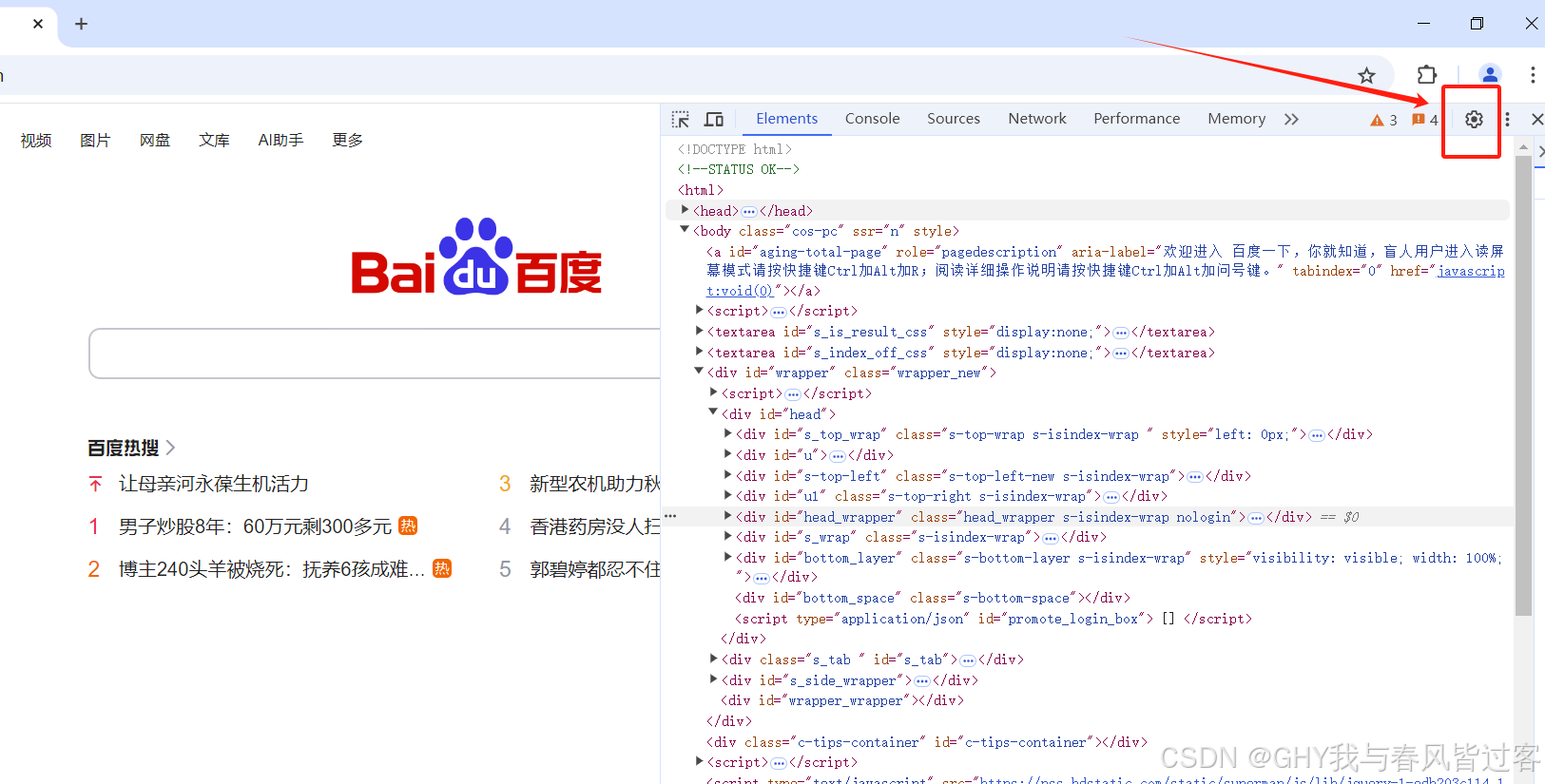1545x784 pixels.
Task: Click the Elements panel vertical scrollbar
Action: pos(1523,385)
